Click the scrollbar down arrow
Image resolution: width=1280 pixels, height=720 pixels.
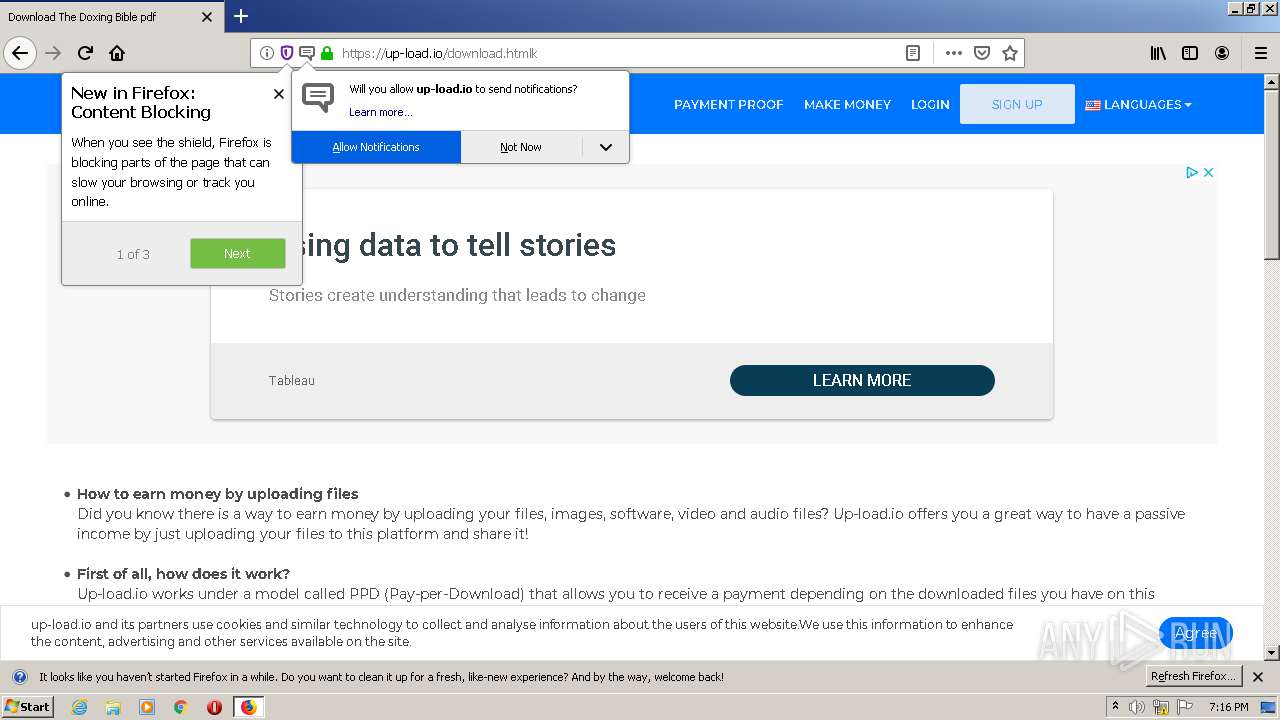(1272, 653)
